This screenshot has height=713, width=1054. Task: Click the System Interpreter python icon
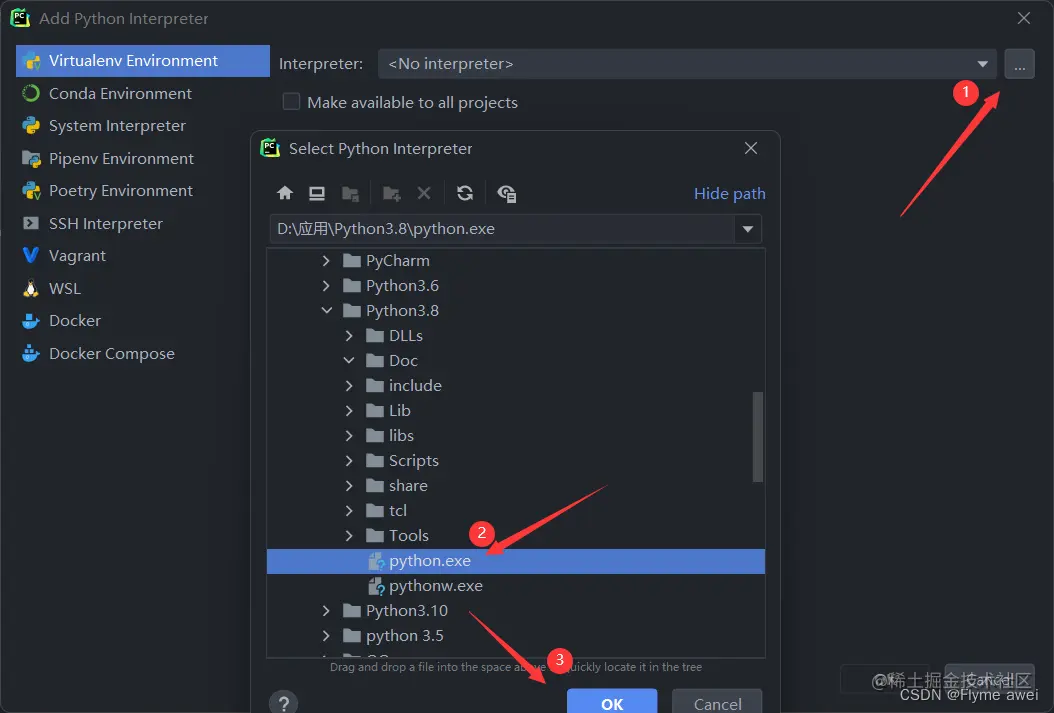pyautogui.click(x=31, y=126)
